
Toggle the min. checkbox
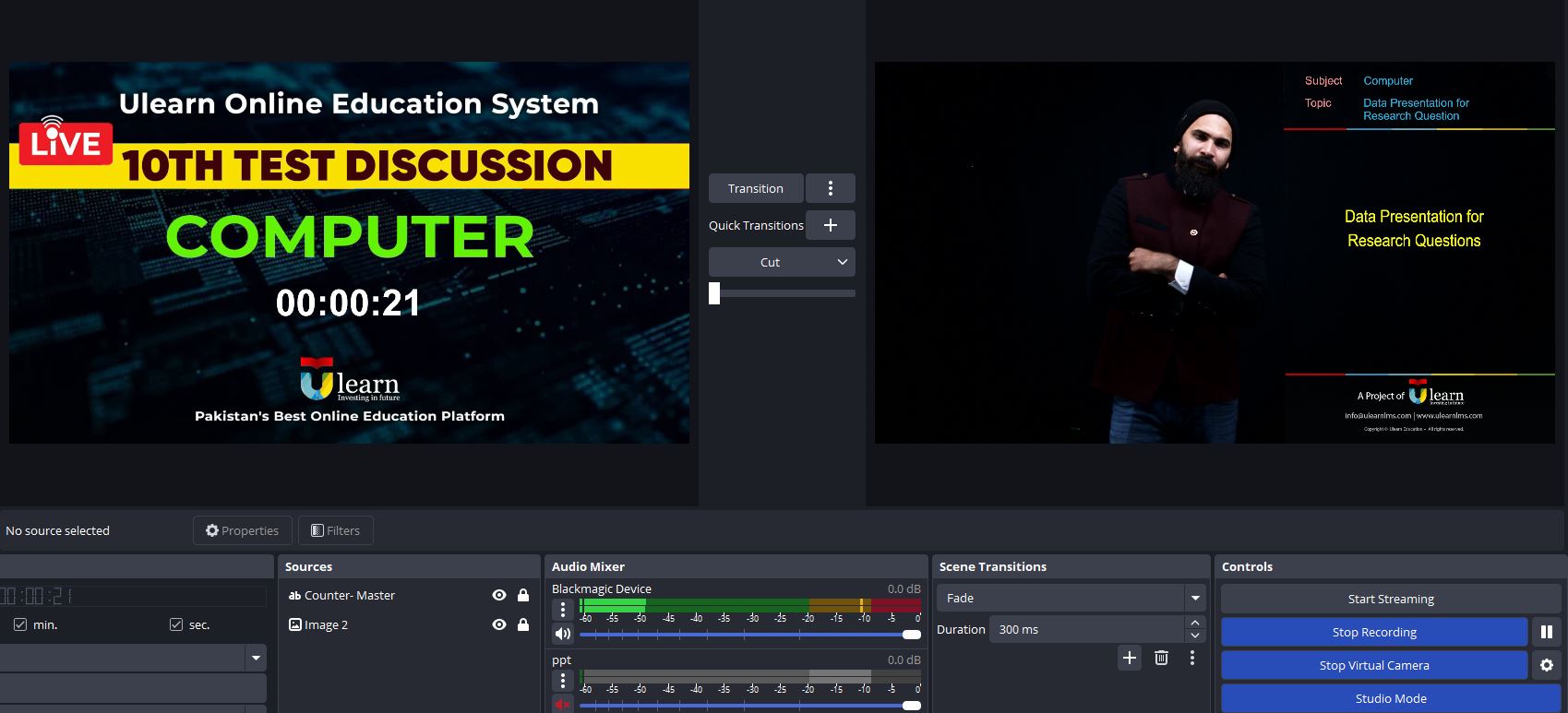pyautogui.click(x=20, y=624)
